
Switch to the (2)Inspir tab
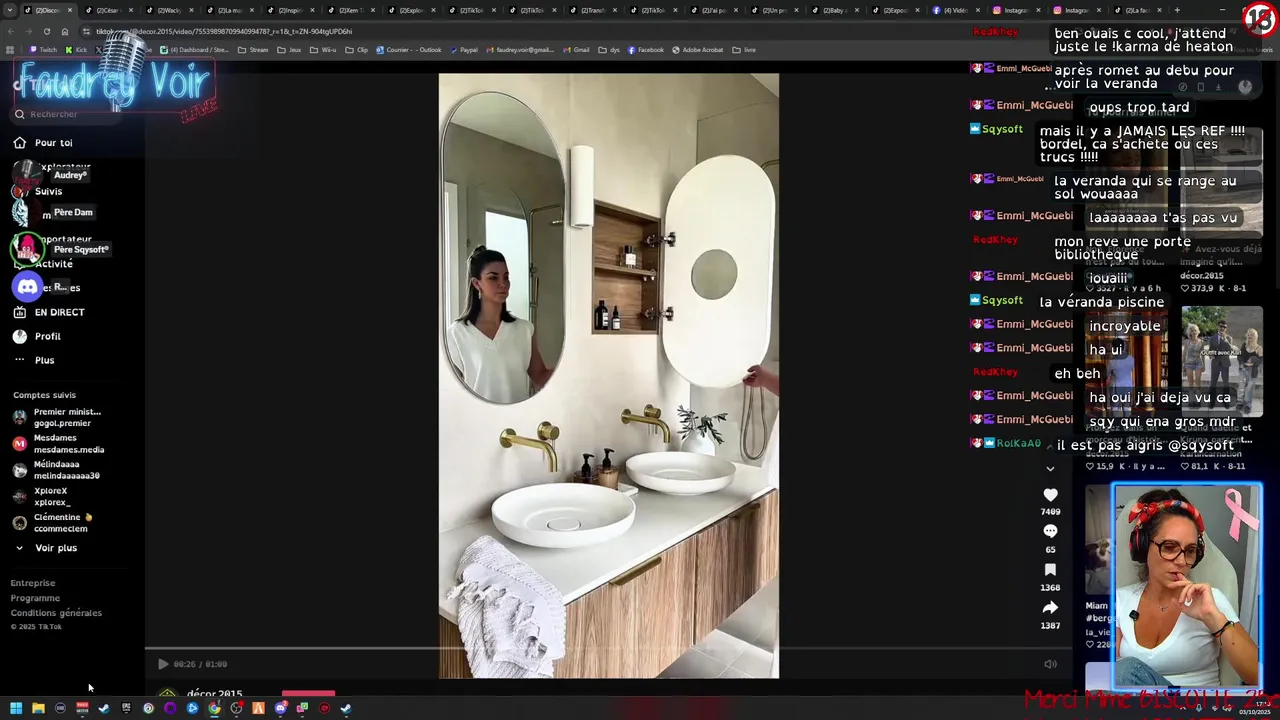pos(290,10)
